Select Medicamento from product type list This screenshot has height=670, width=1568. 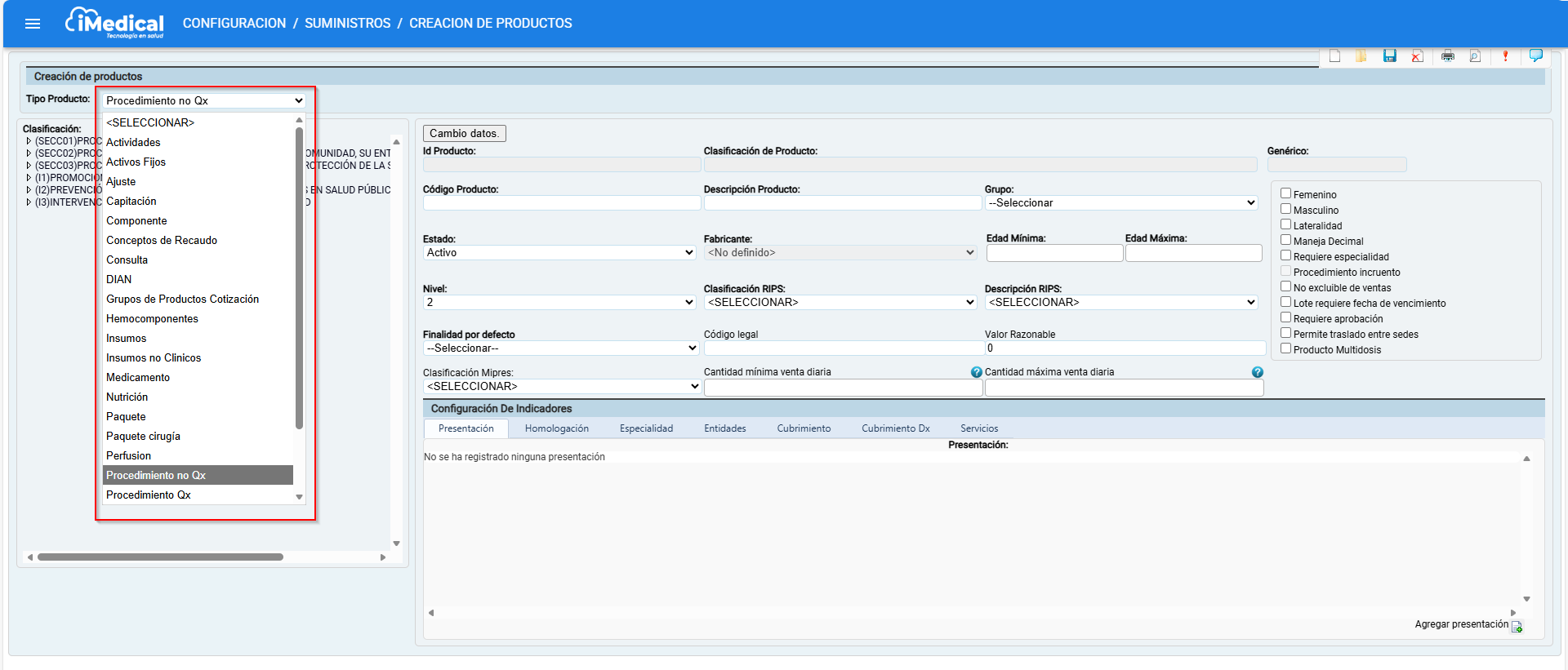pos(138,377)
